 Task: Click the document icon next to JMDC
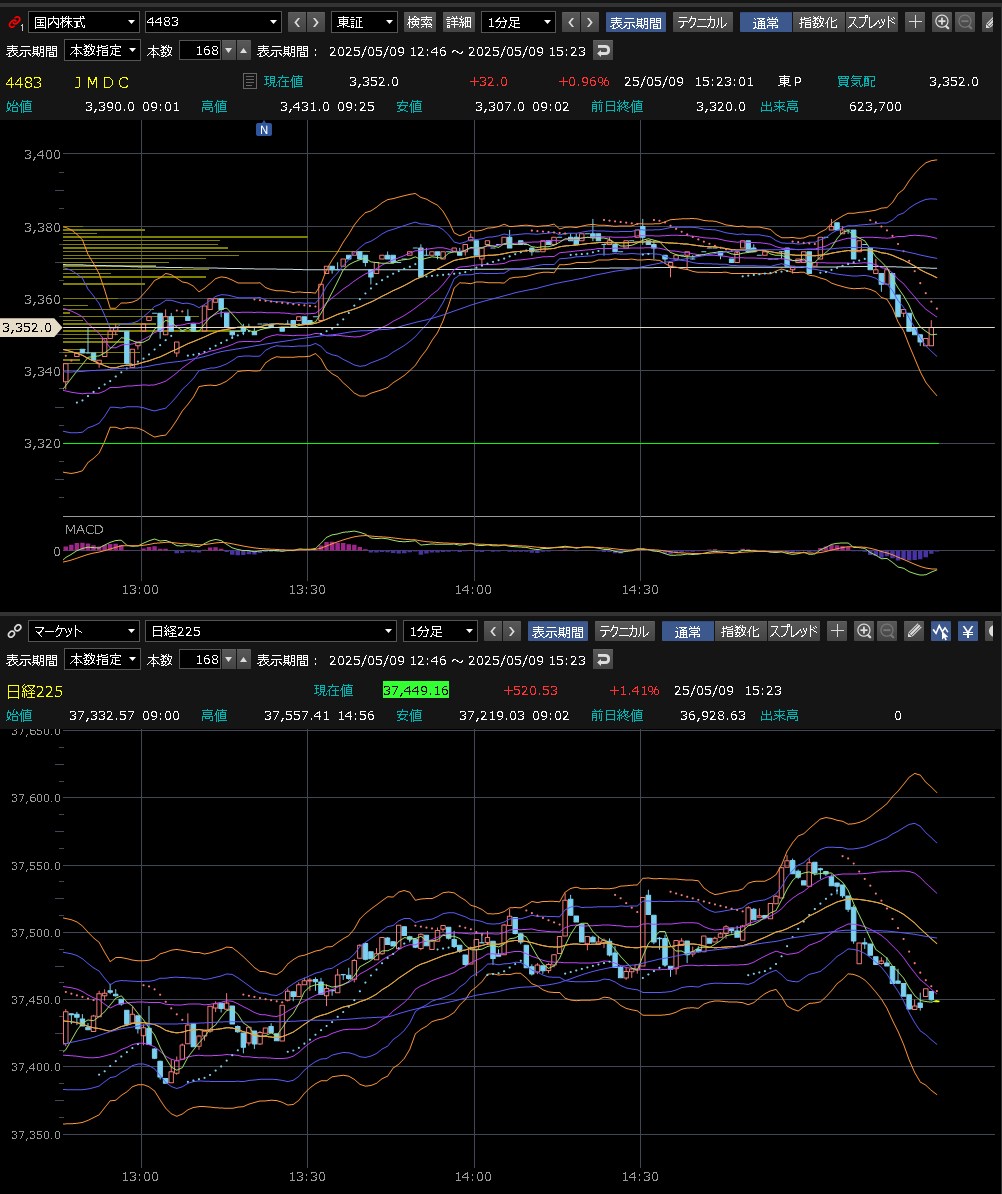point(249,81)
